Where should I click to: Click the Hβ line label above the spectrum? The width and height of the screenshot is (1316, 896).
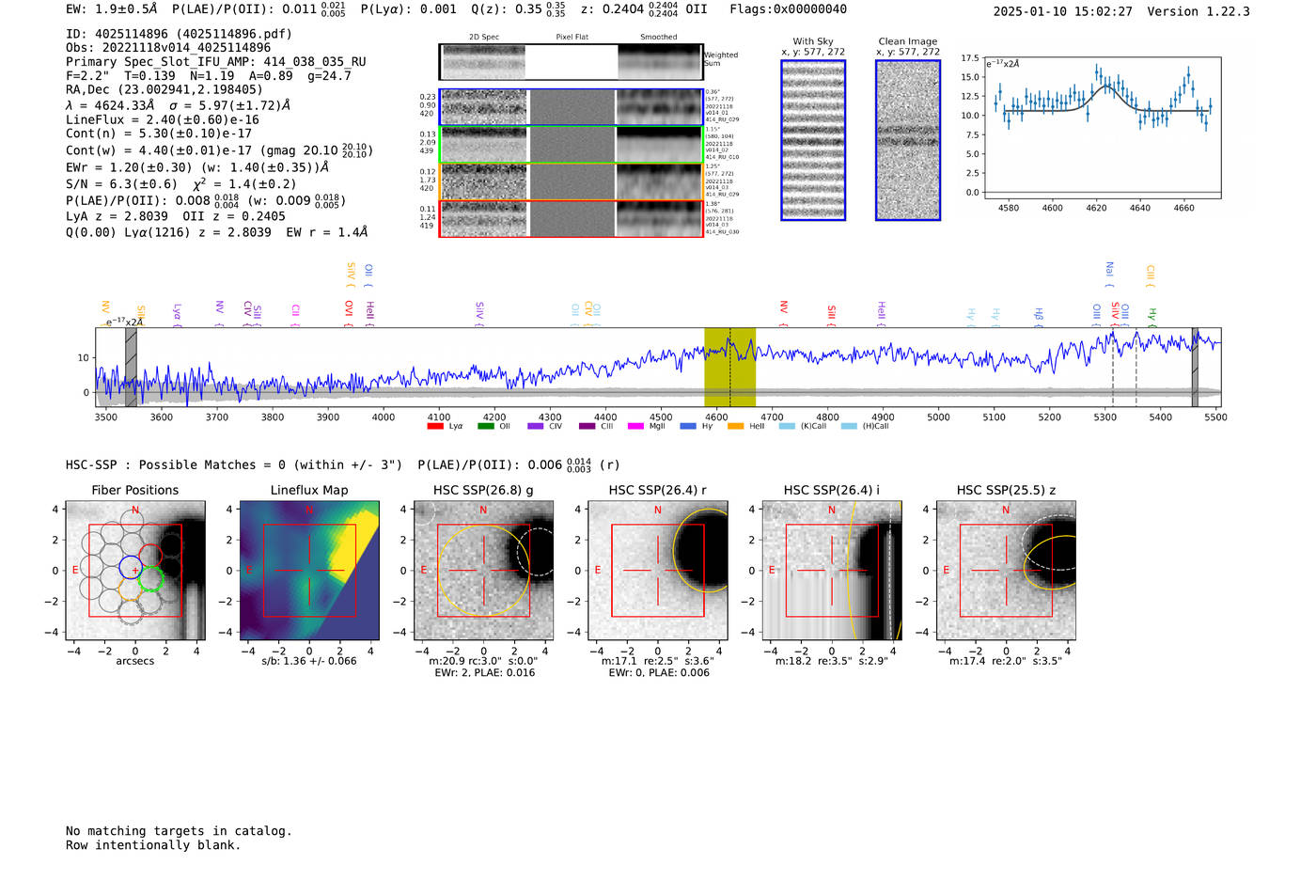[x=1039, y=316]
